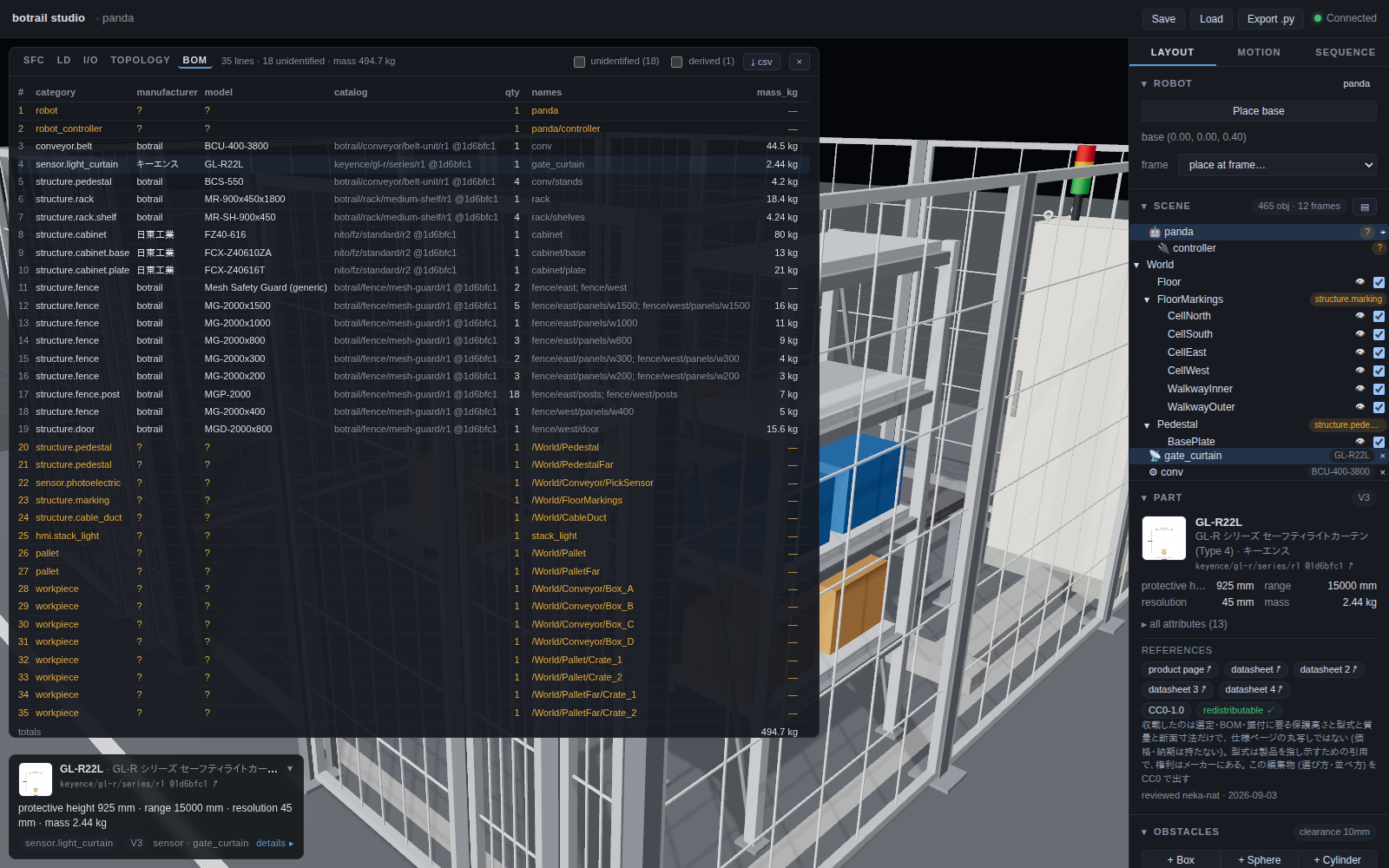Click the controller plug icon
This screenshot has height=868, width=1389.
(x=1163, y=248)
